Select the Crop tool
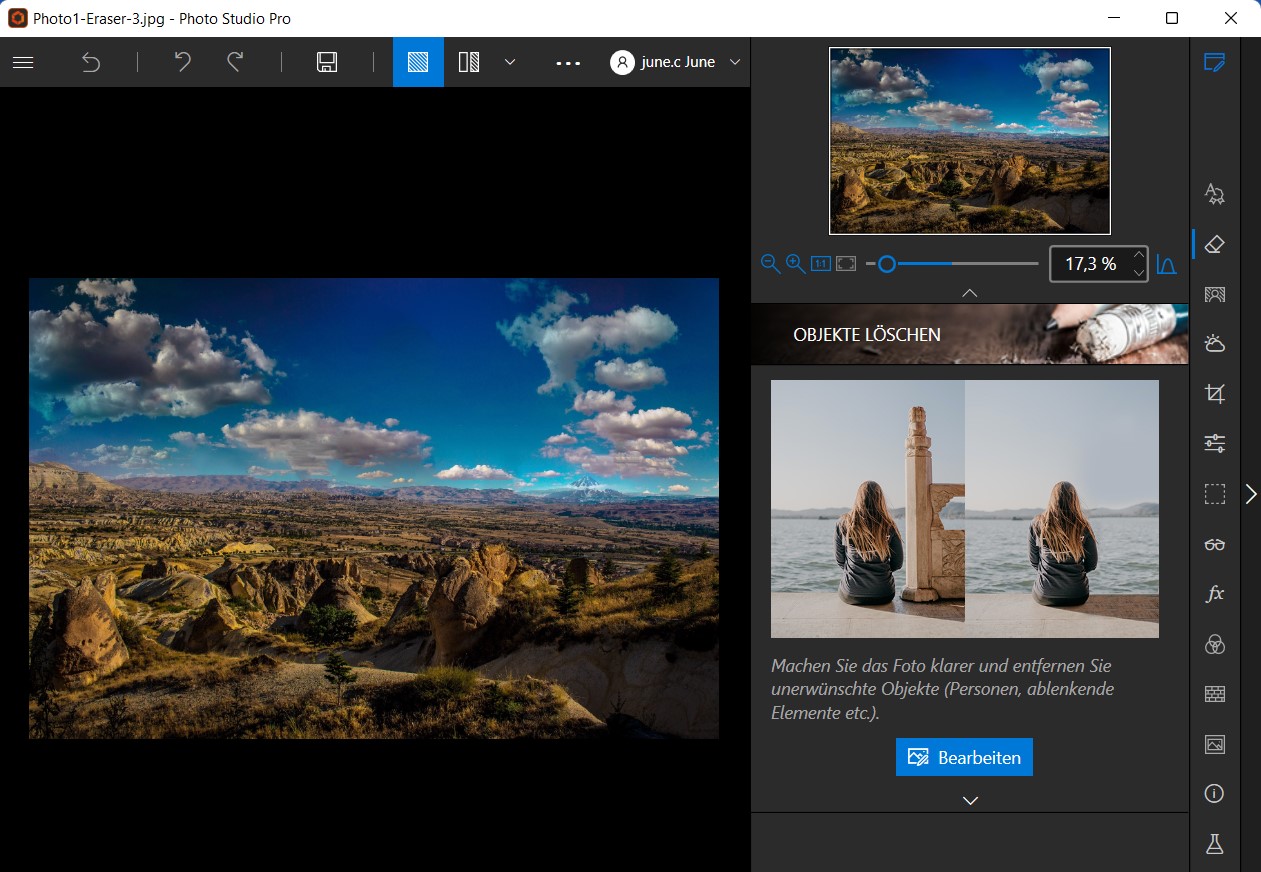The height and width of the screenshot is (872, 1261). [x=1215, y=394]
